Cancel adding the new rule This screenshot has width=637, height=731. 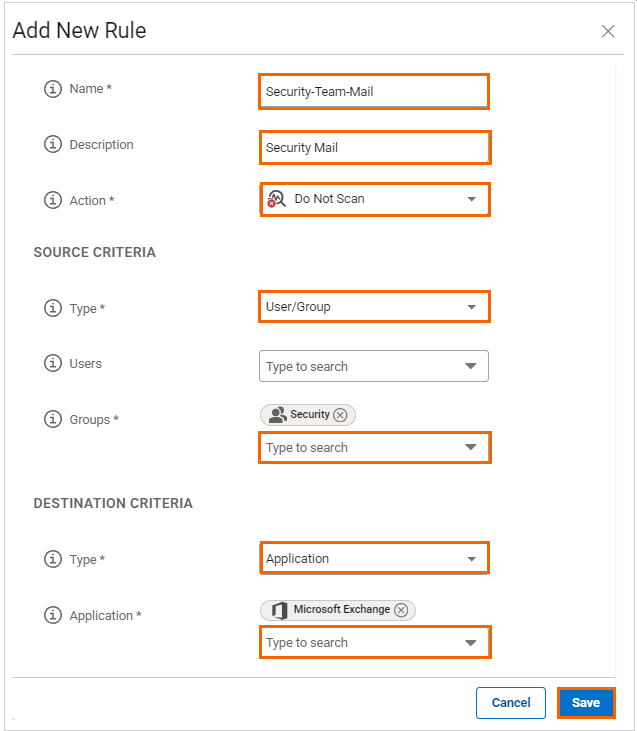(x=511, y=703)
